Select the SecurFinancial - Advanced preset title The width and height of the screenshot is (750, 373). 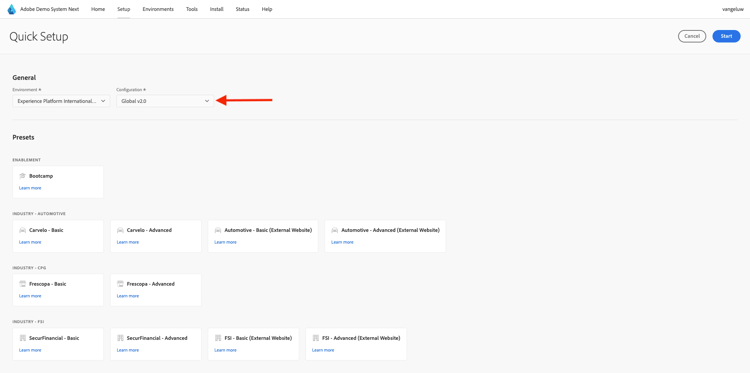[x=157, y=338]
